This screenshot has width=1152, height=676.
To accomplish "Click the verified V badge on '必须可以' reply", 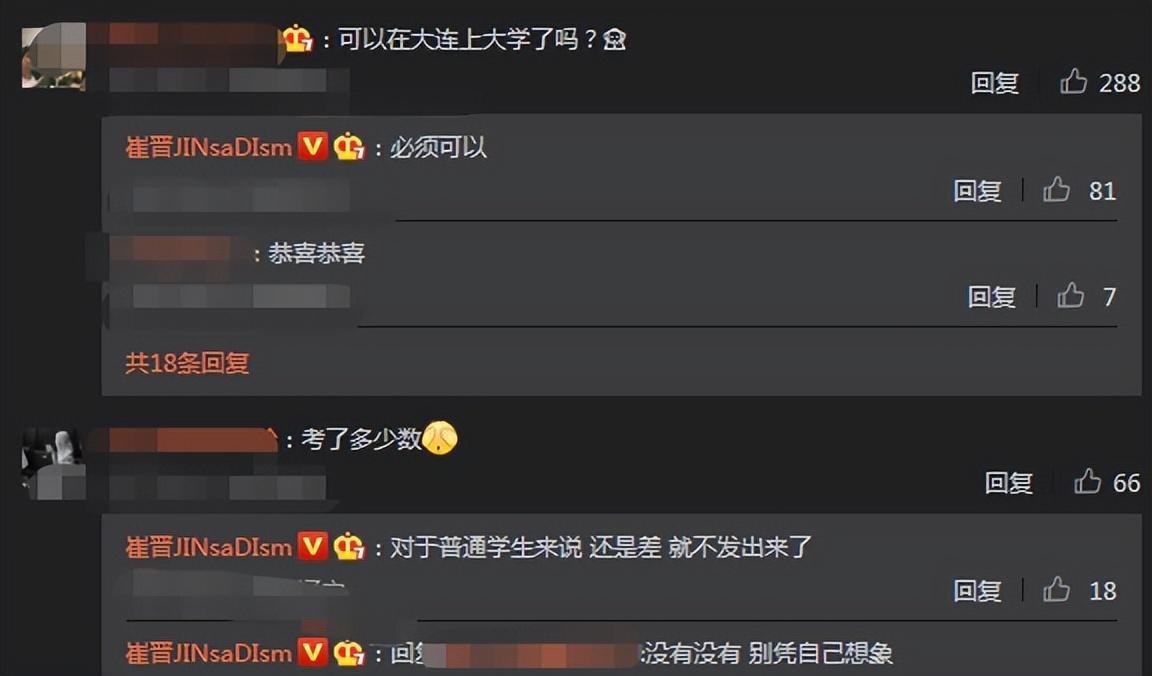I will (312, 147).
